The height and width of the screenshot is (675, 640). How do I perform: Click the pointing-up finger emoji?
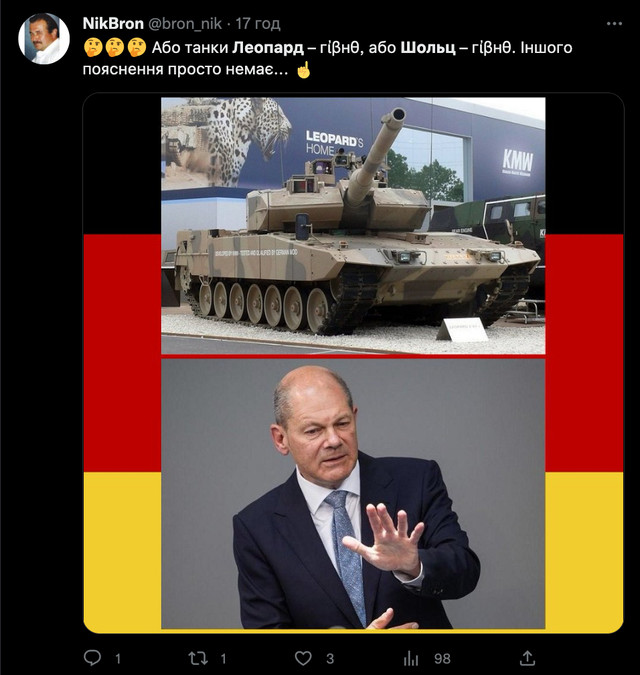coord(303,70)
